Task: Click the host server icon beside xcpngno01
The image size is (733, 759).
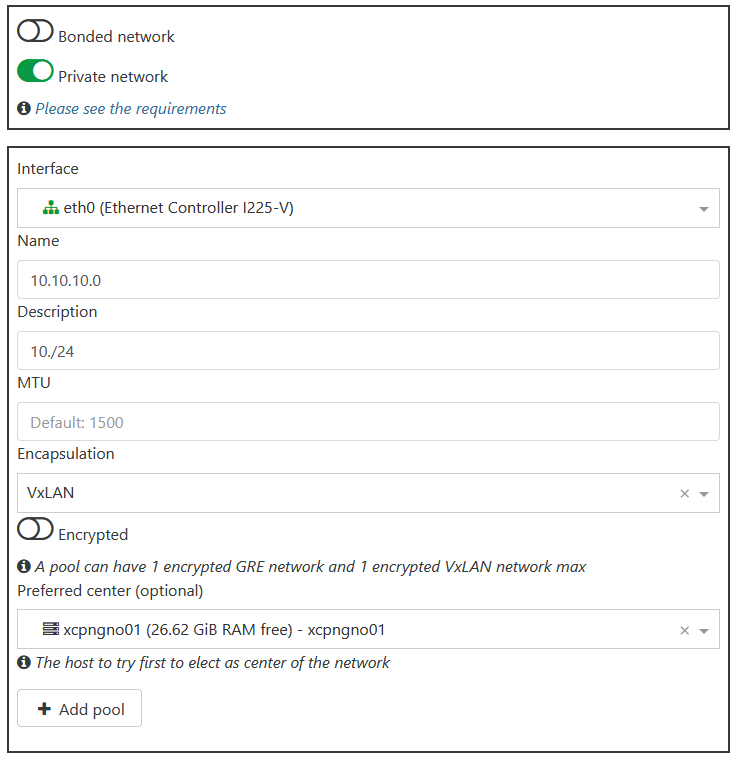Action: 51,629
